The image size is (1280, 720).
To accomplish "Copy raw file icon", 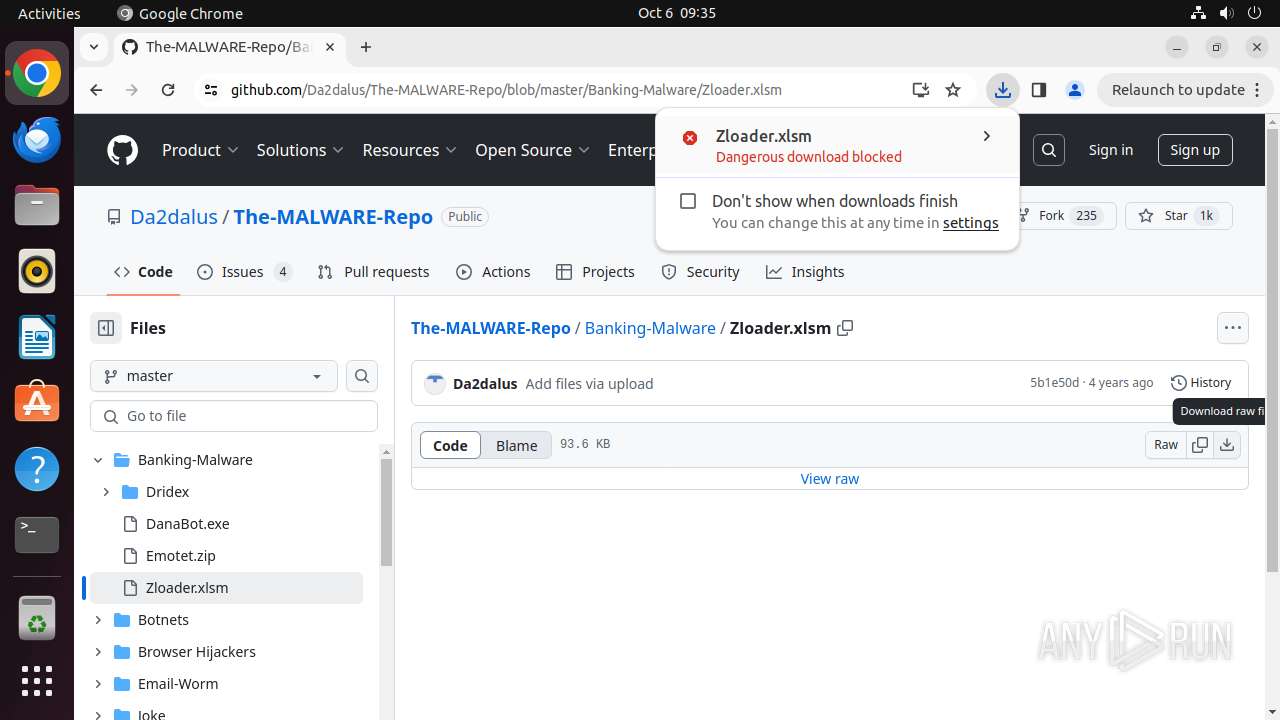I will 1200,445.
